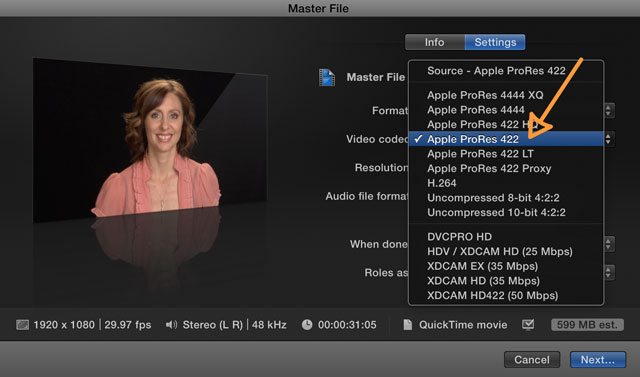Choose Apple ProRes 422 HQ codec

506,124
